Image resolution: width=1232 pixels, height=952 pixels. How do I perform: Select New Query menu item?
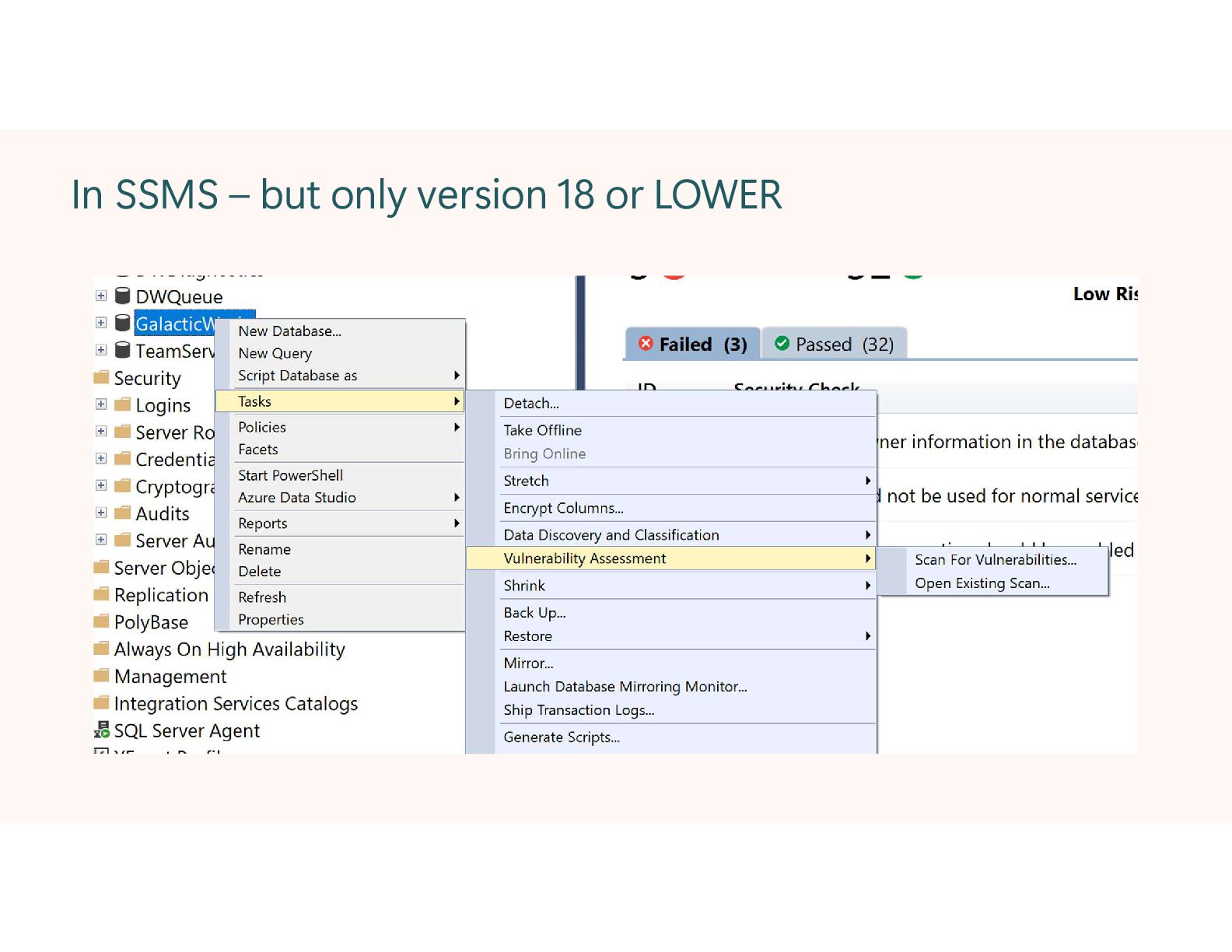coord(340,353)
